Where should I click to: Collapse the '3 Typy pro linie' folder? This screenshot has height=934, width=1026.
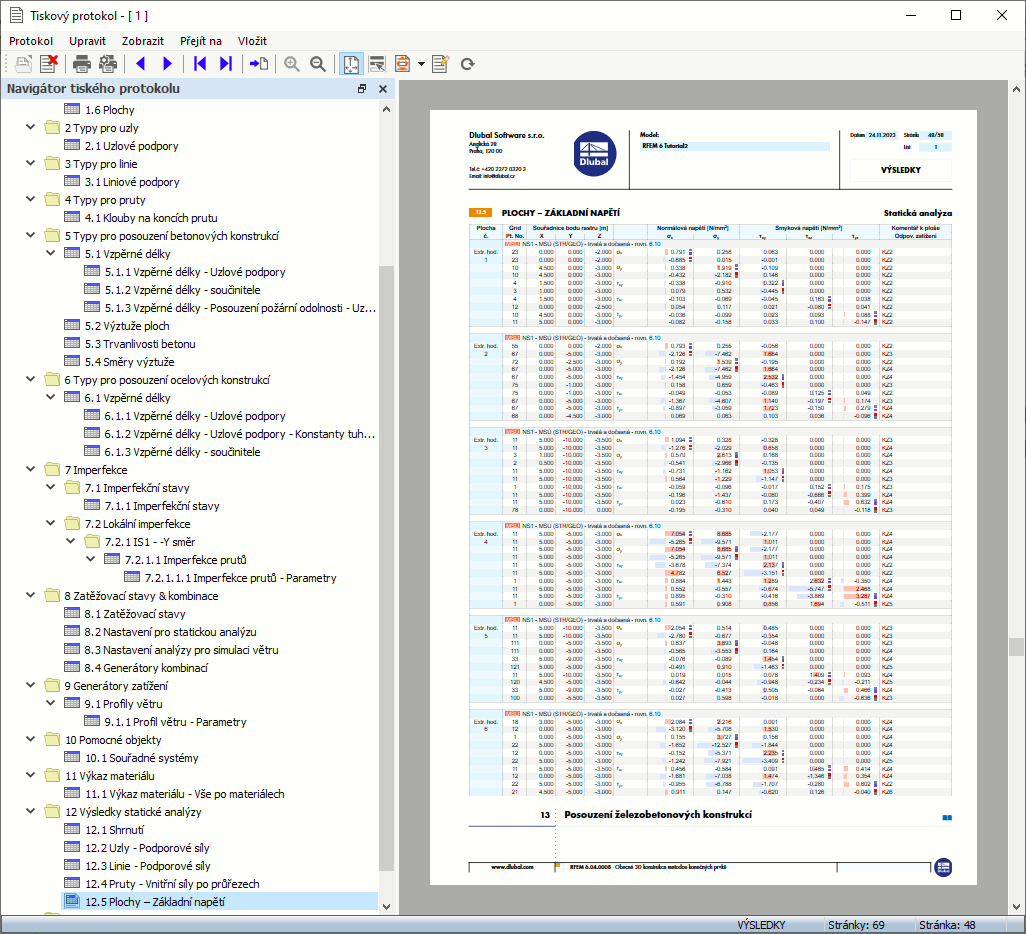[31, 163]
